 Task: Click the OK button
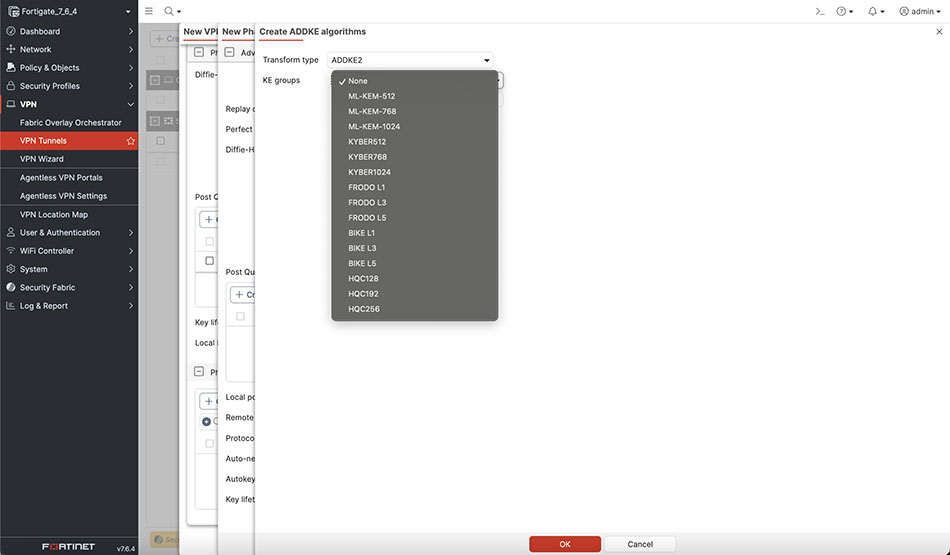(x=565, y=544)
